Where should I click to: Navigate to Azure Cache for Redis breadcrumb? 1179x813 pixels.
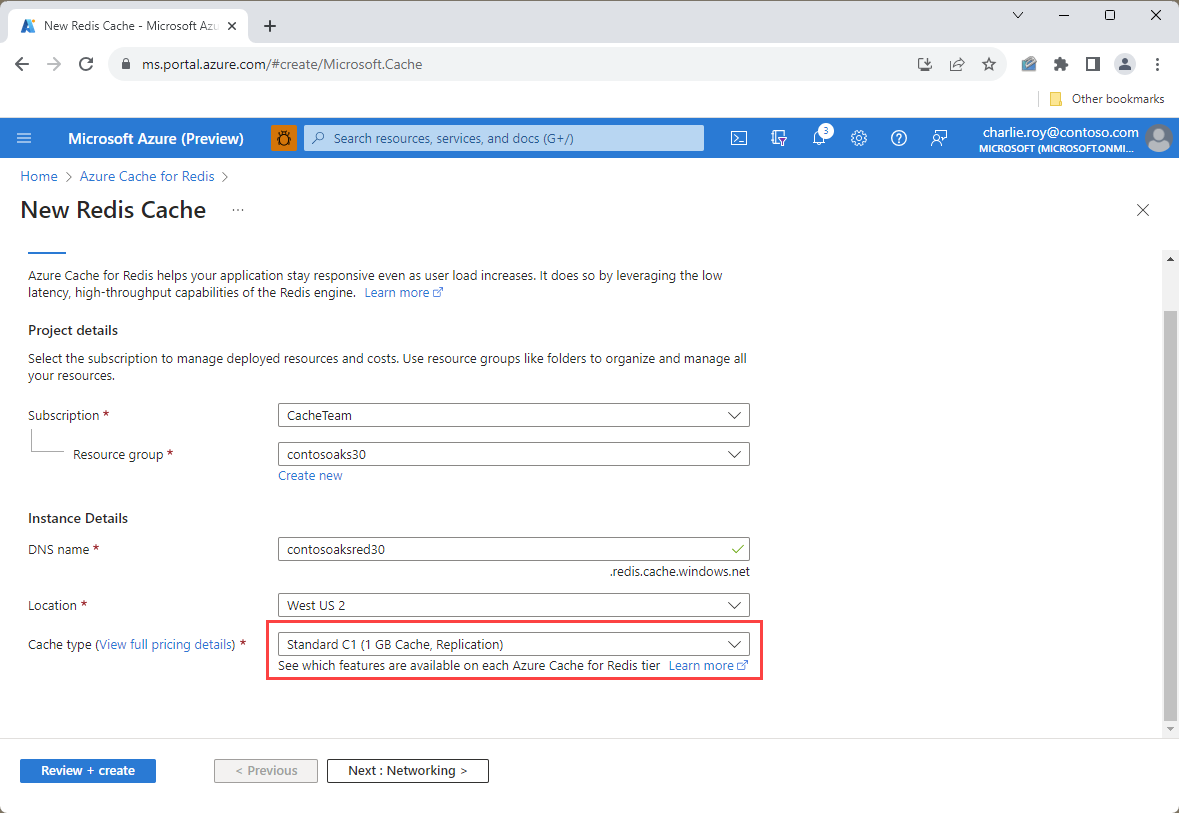point(146,176)
